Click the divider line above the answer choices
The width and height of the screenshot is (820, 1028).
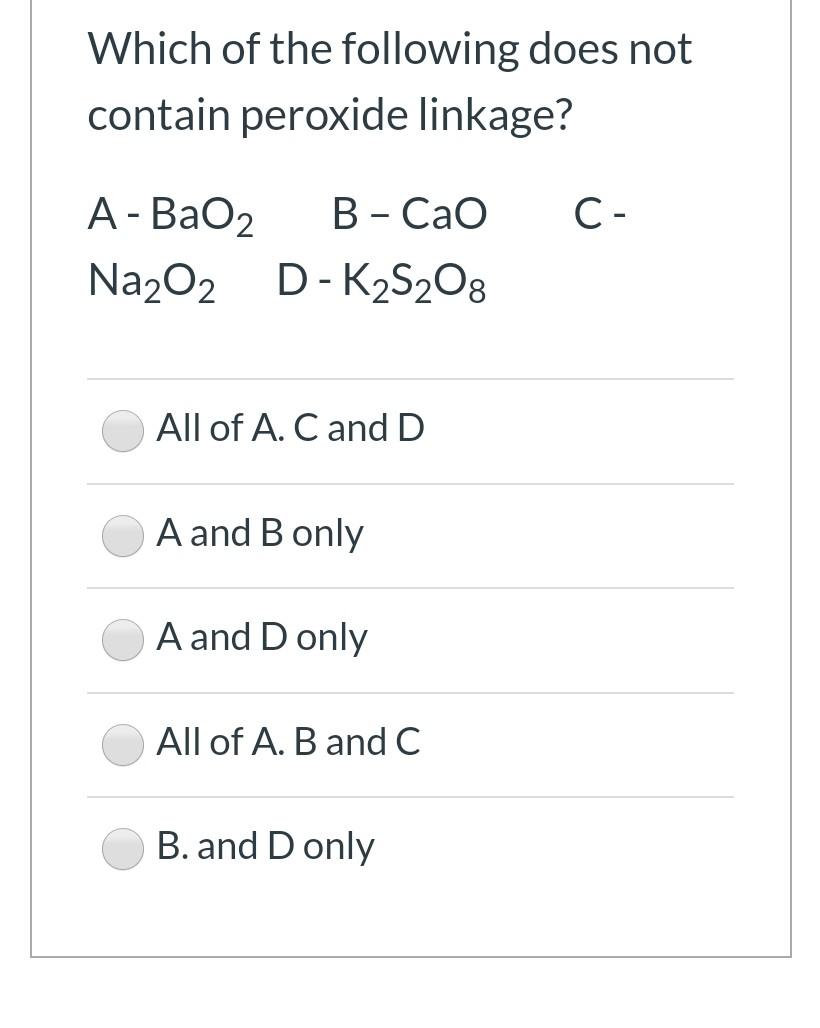[410, 378]
